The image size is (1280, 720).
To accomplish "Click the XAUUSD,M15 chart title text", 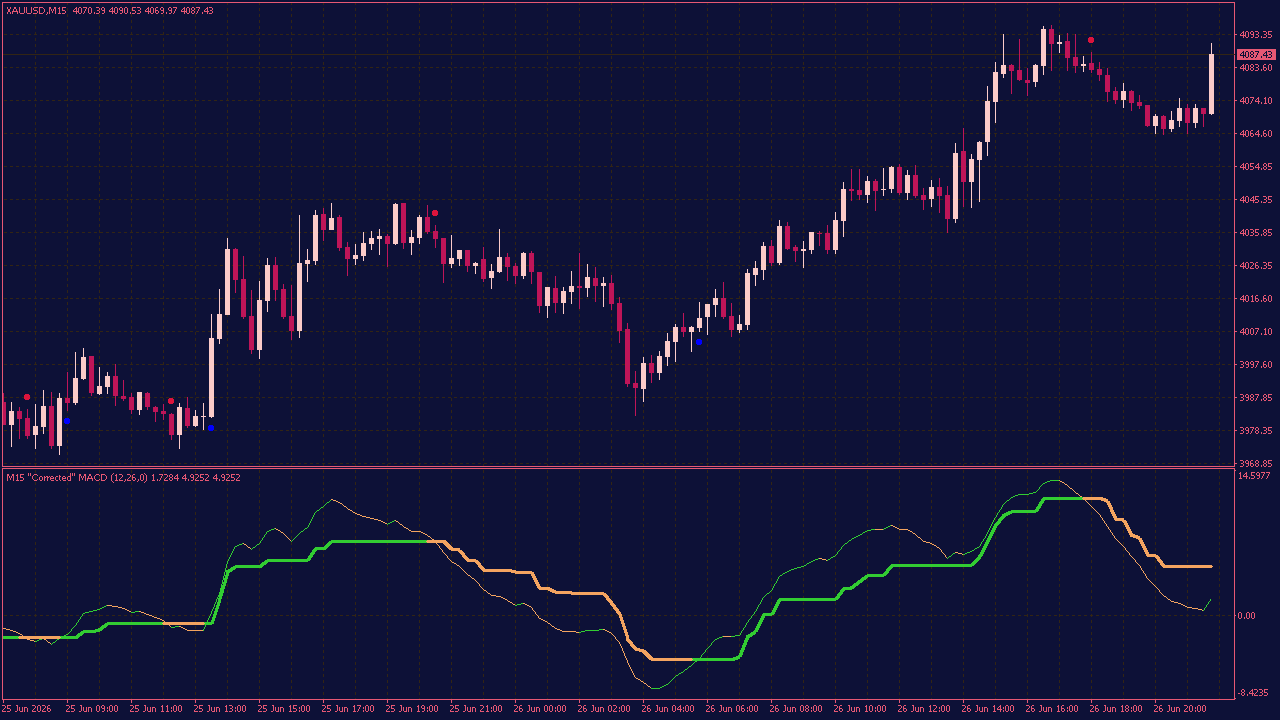I will coord(36,10).
